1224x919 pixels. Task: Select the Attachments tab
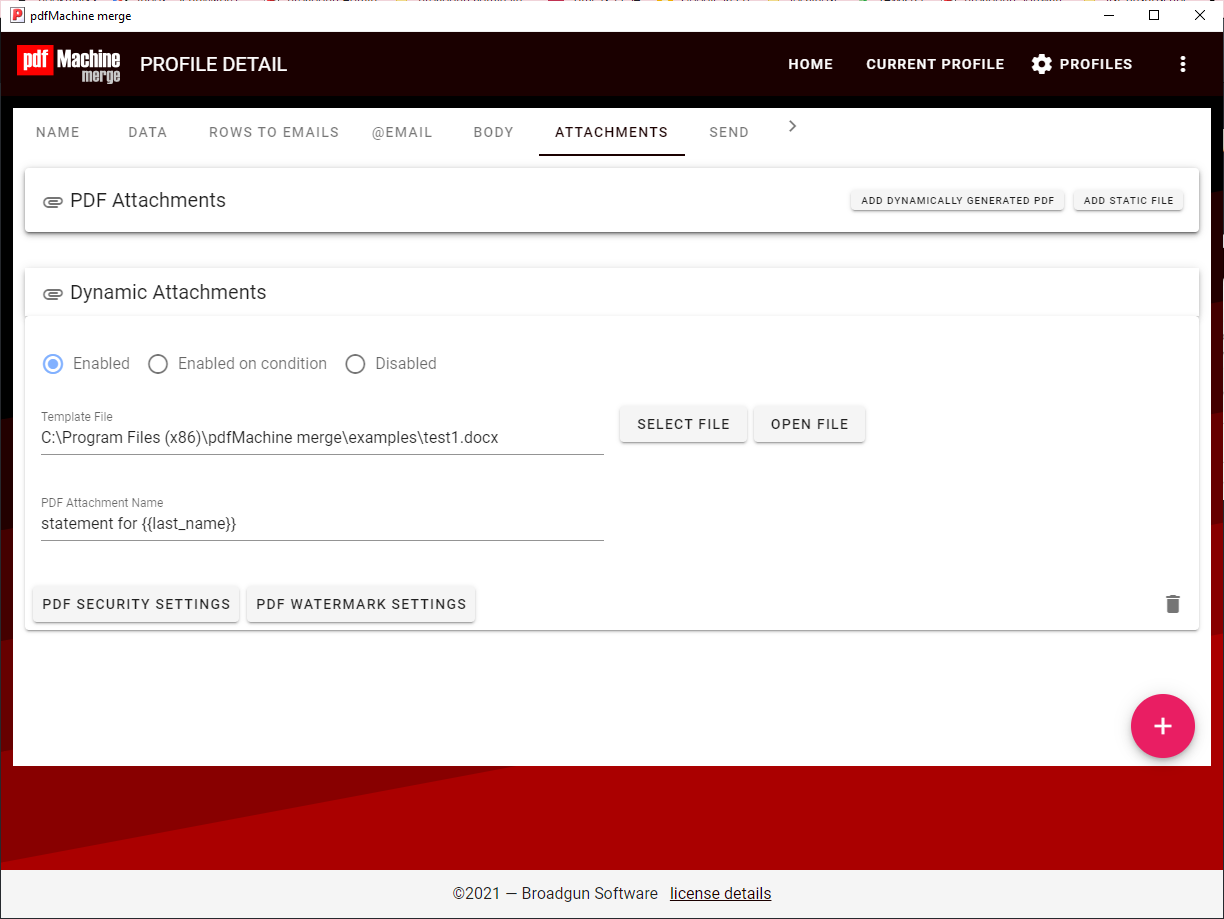pyautogui.click(x=612, y=132)
